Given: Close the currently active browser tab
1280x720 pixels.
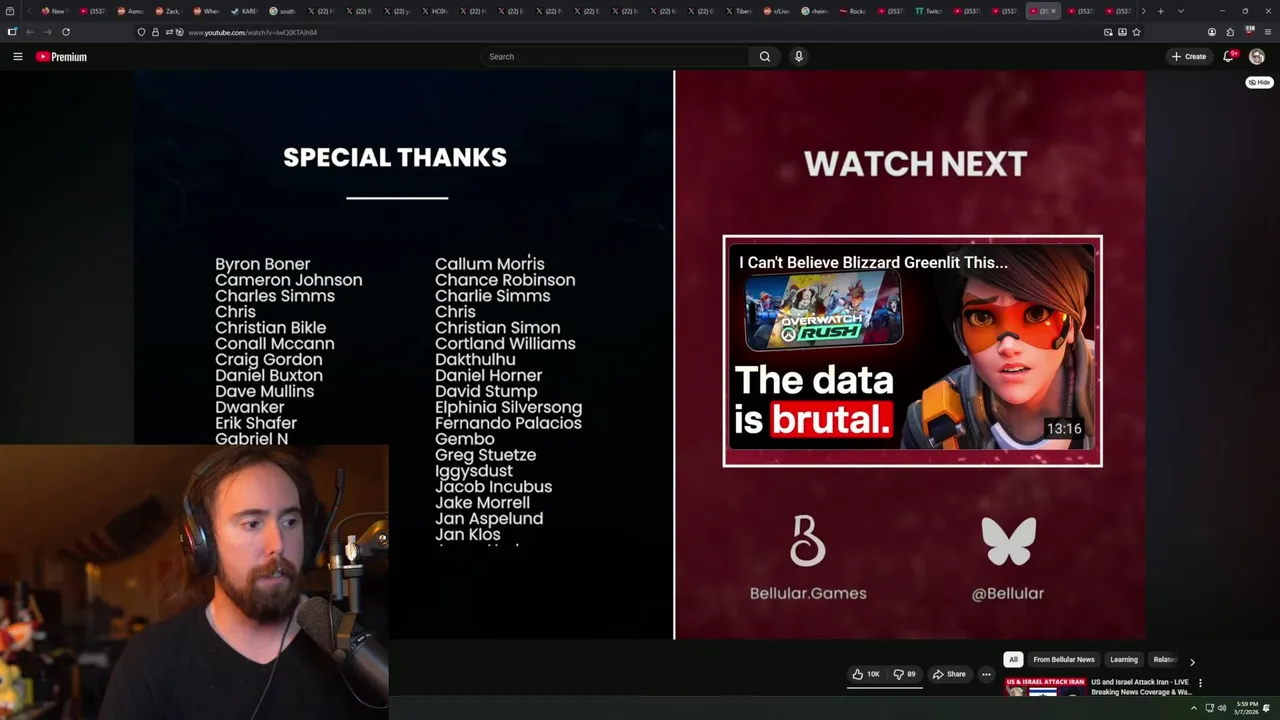Looking at the screenshot, I should point(1053,11).
